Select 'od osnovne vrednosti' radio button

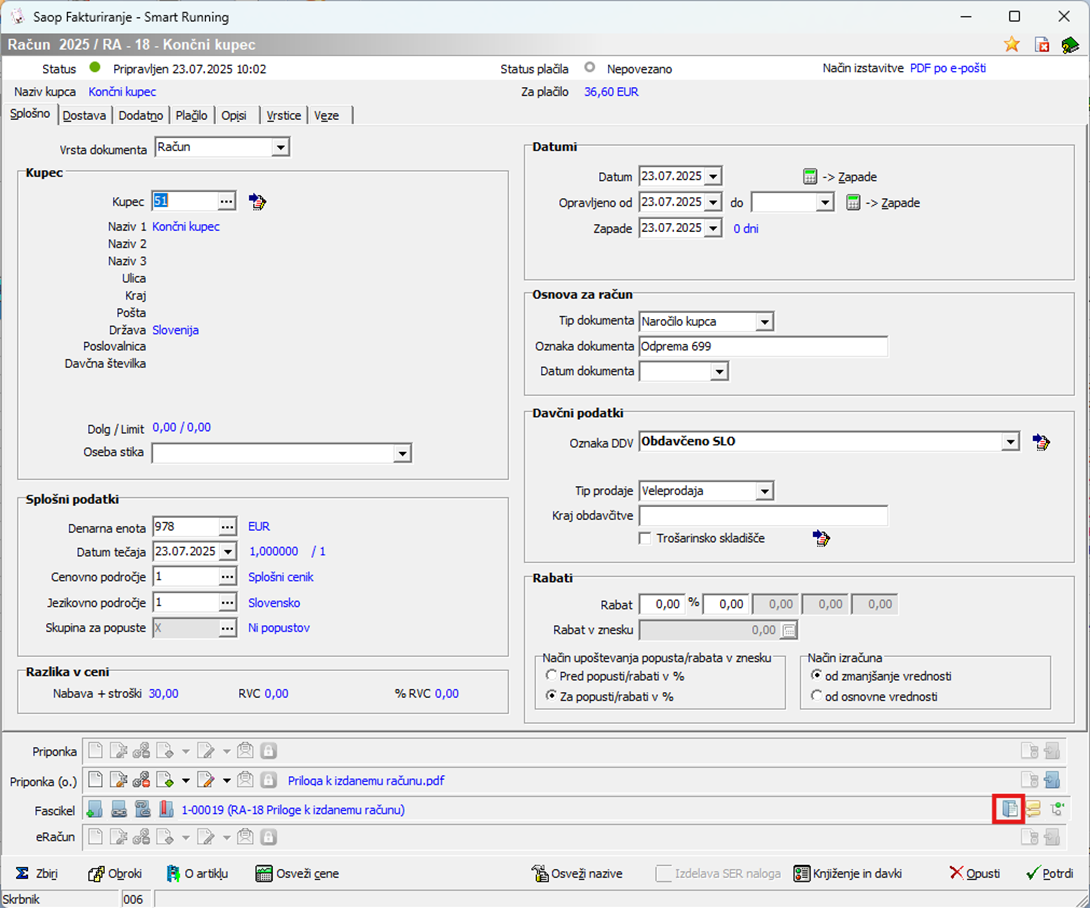[817, 696]
